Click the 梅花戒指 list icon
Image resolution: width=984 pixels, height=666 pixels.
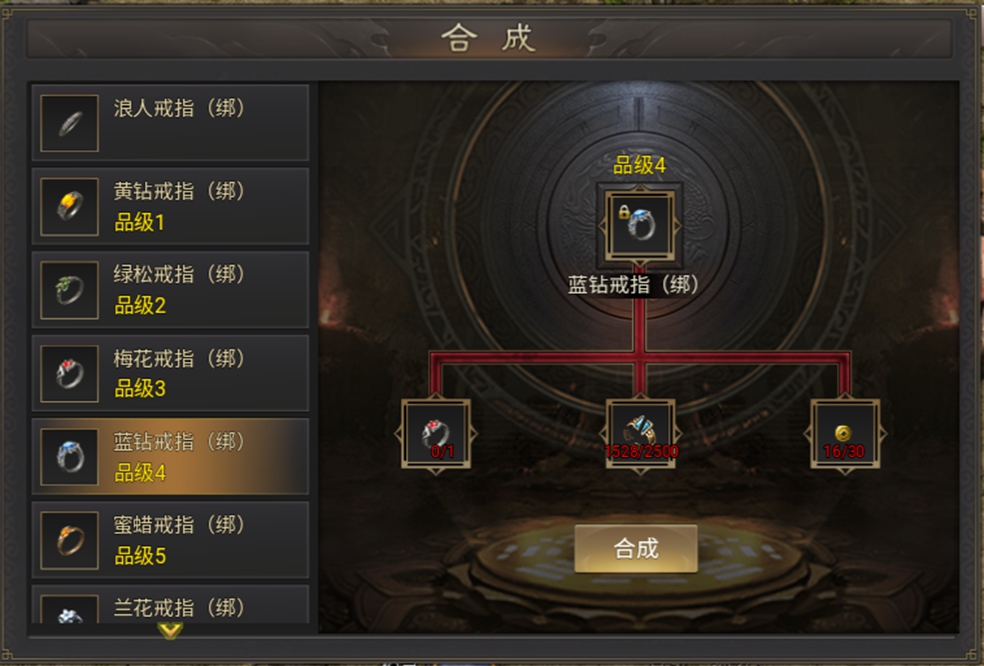tap(69, 373)
